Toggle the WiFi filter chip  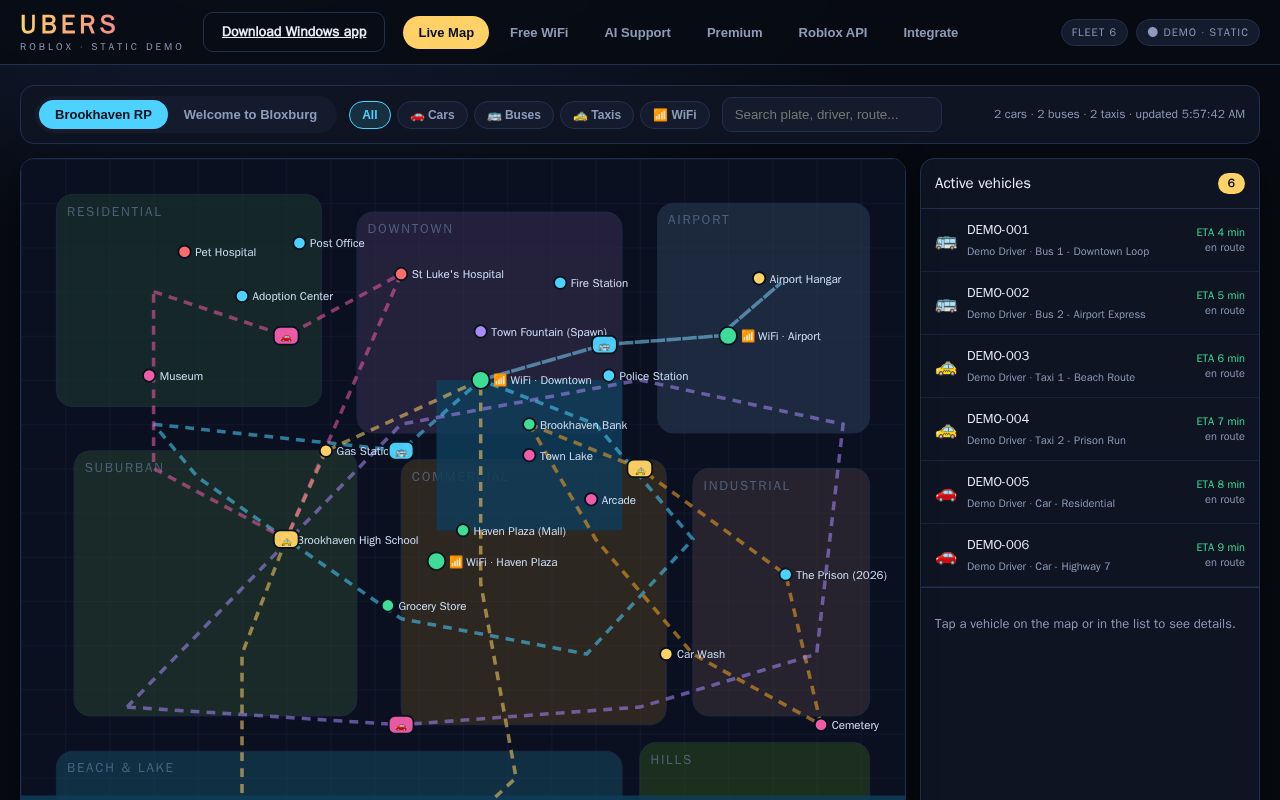point(675,115)
